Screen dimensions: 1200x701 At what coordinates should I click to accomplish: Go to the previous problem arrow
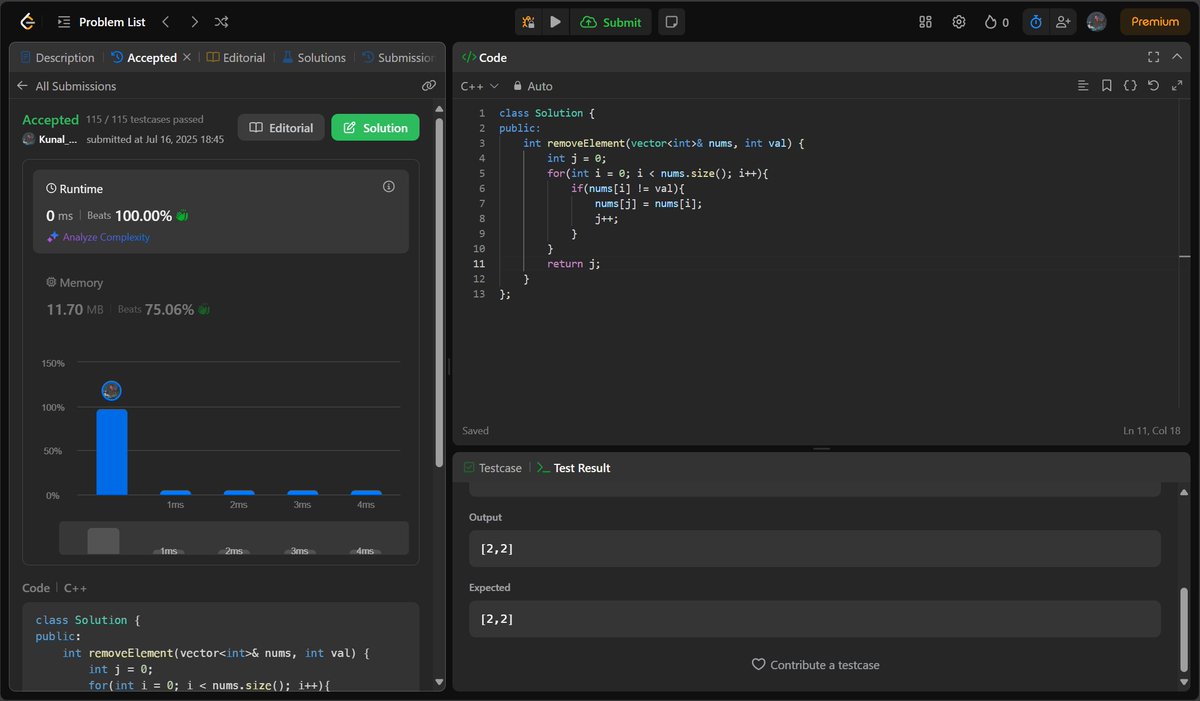pyautogui.click(x=166, y=21)
